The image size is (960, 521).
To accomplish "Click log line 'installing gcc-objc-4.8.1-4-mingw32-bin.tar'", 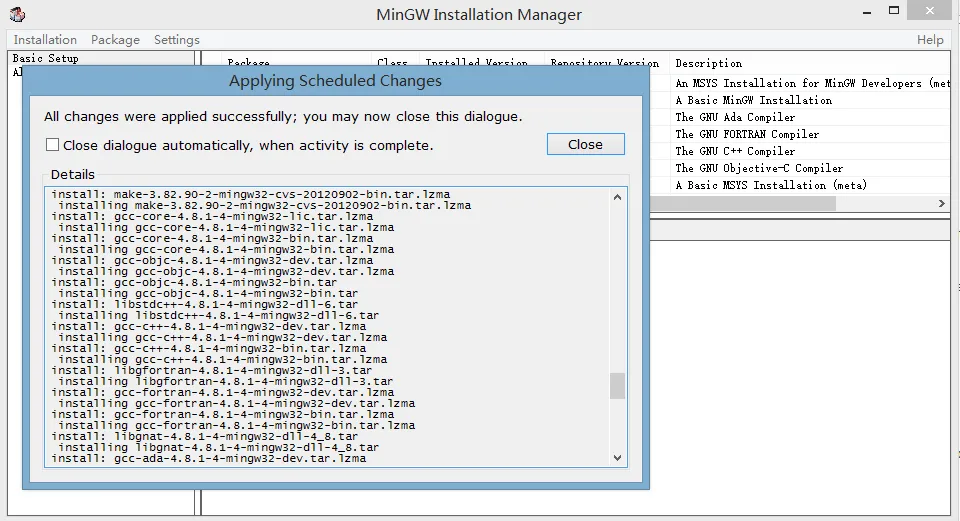I will coord(208,293).
